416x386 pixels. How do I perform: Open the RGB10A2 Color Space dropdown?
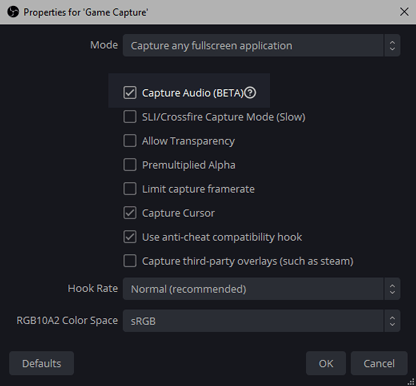coord(261,321)
